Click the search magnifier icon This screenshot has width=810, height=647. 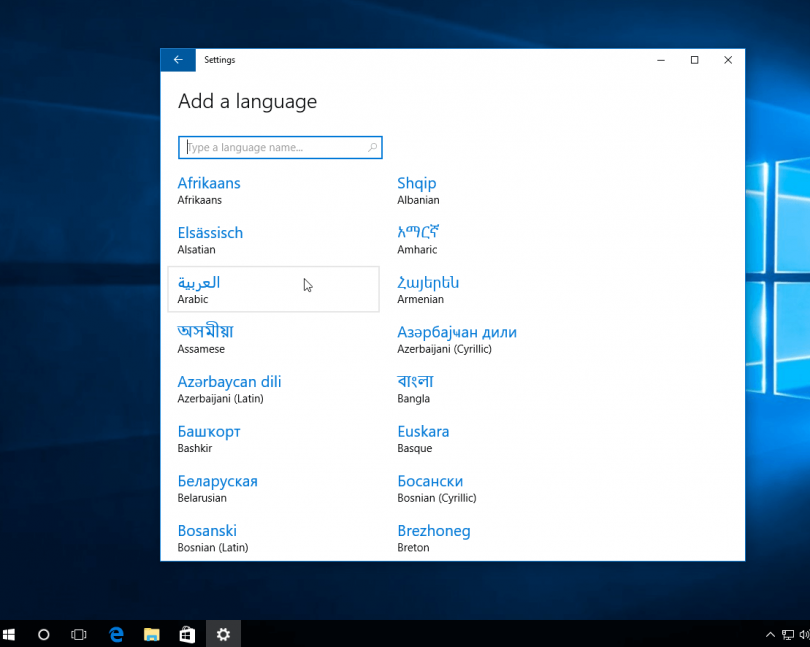373,148
